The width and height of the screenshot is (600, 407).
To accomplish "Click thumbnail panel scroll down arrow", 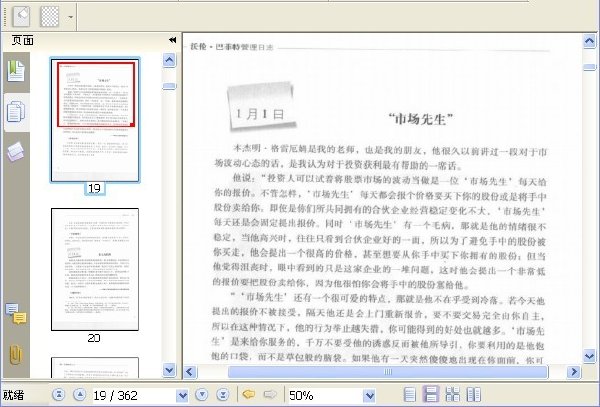I will (169, 370).
